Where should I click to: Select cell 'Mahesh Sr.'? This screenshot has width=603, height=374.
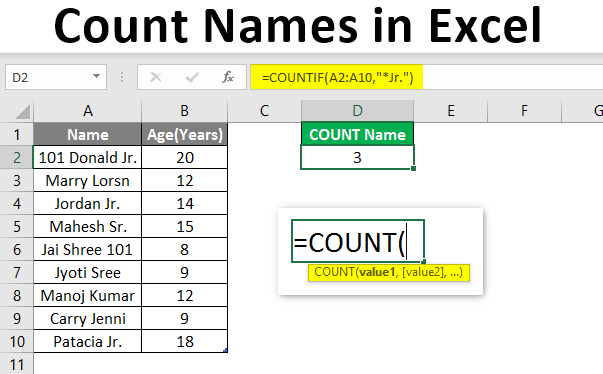pyautogui.click(x=88, y=226)
